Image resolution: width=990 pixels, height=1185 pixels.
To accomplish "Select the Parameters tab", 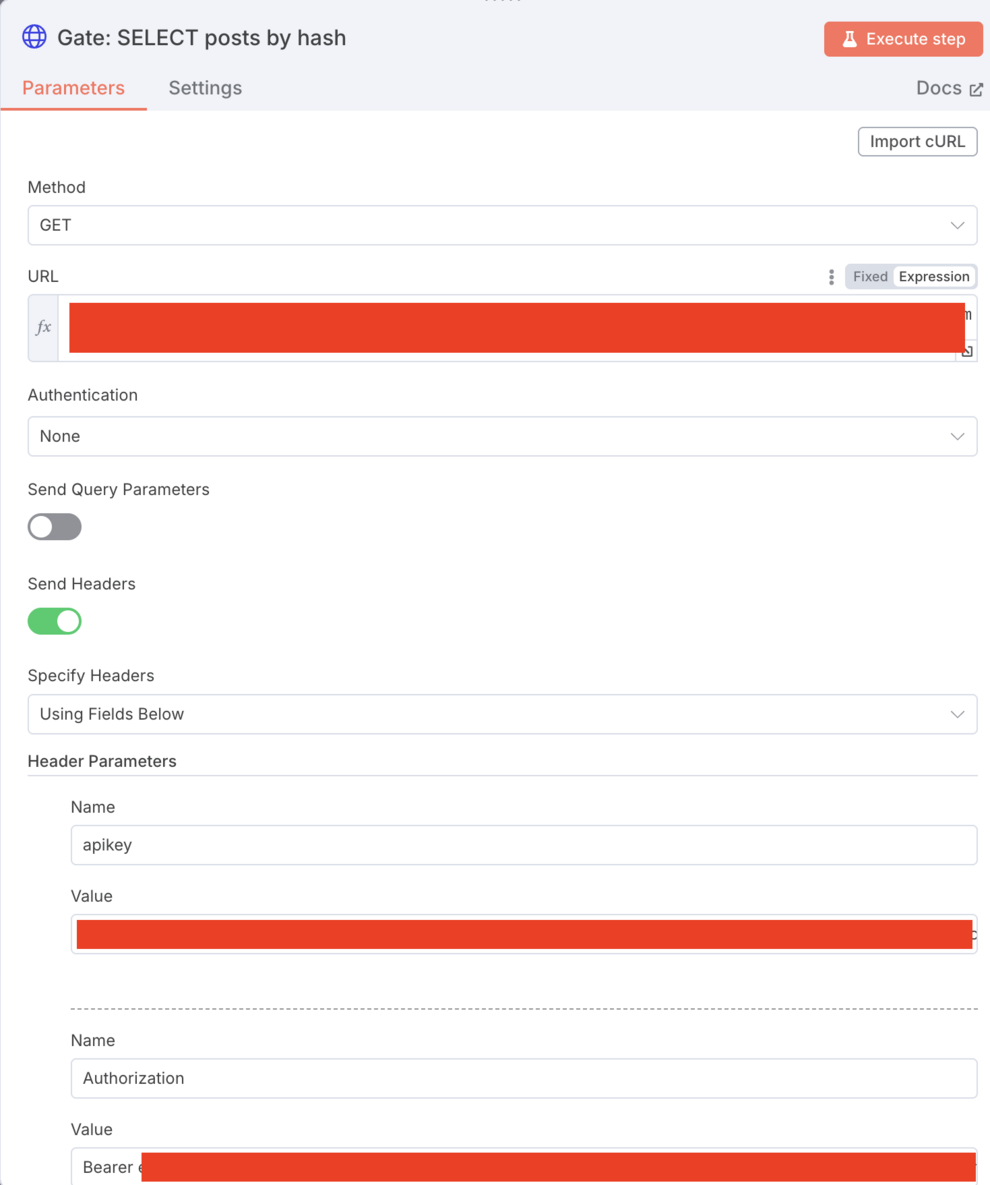I will 73,88.
